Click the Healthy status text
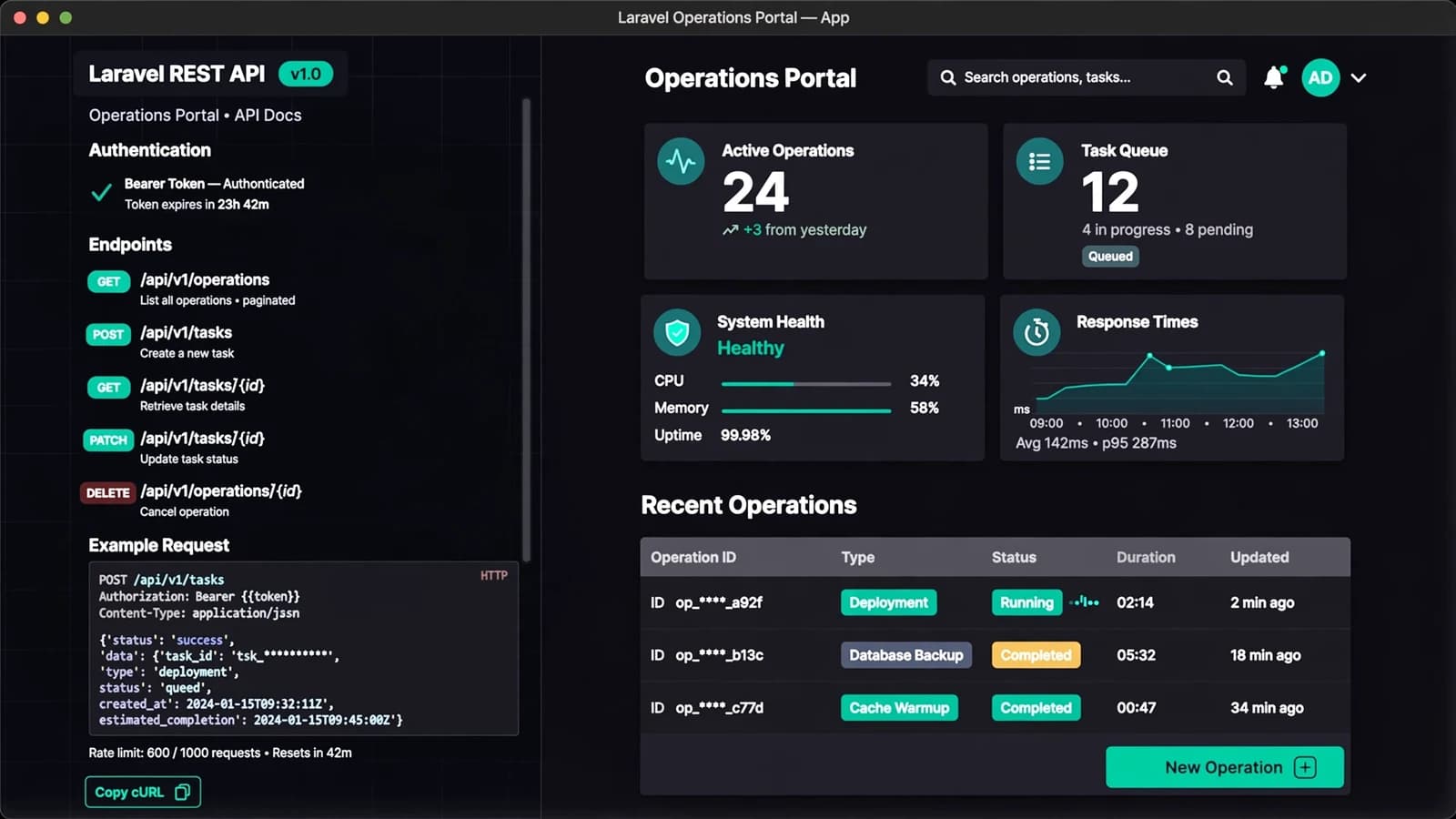The image size is (1456, 819). pos(750,349)
